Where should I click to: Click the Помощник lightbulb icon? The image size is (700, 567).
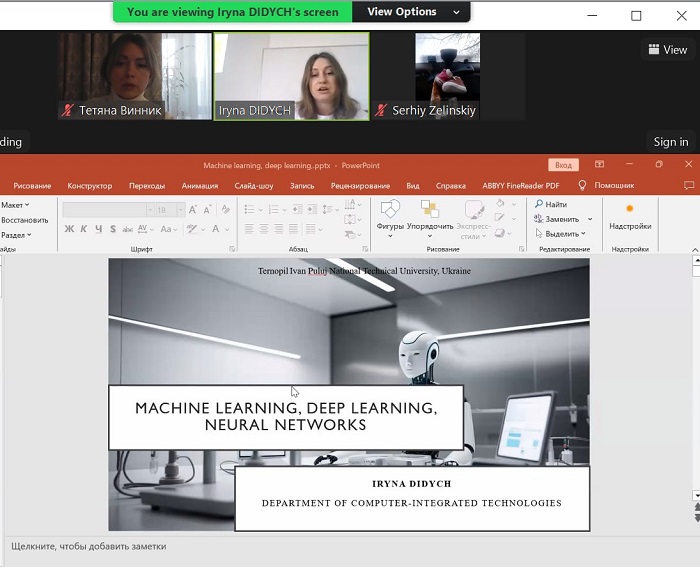click(x=582, y=185)
